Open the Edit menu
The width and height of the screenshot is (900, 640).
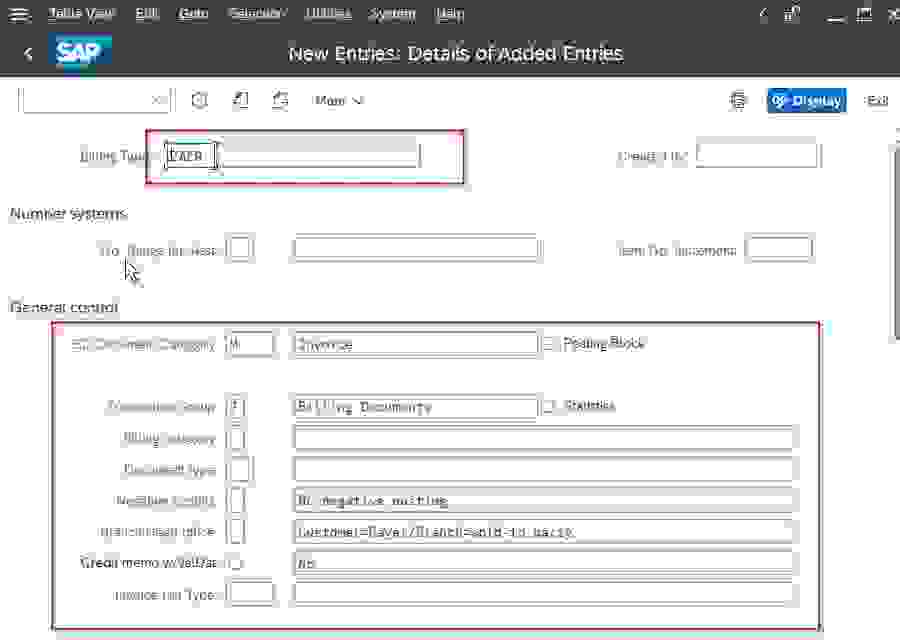tap(147, 13)
